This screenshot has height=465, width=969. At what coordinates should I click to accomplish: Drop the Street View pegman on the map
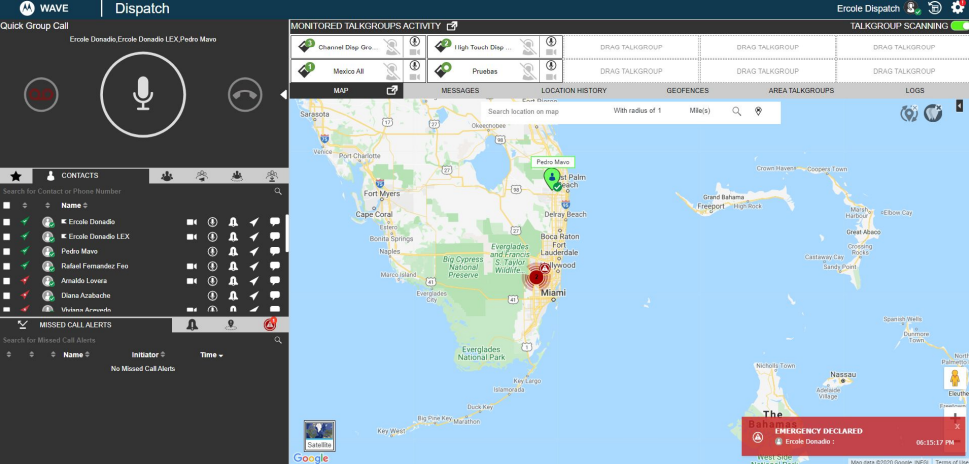tap(955, 378)
